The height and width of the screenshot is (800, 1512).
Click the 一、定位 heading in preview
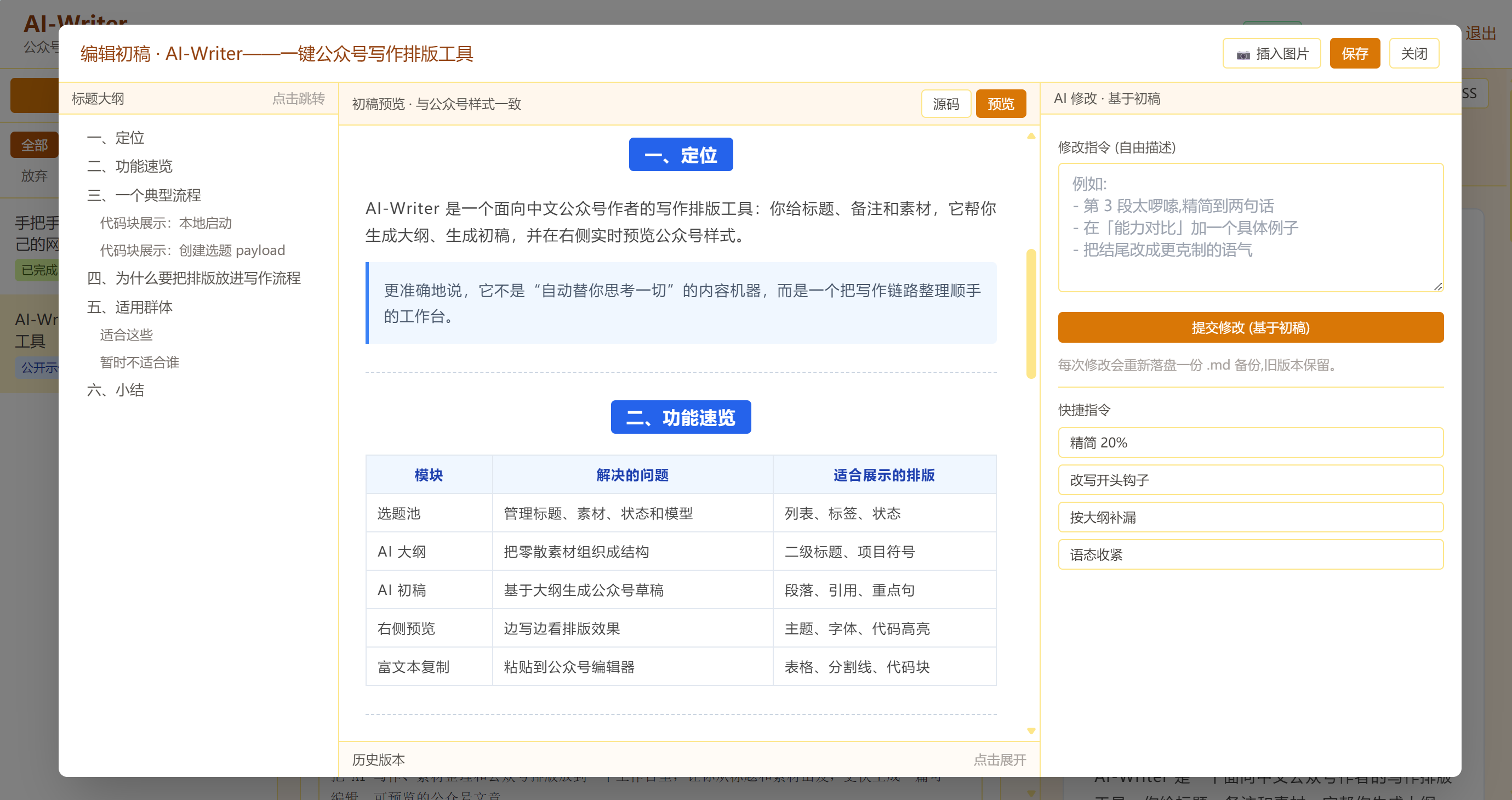point(680,155)
